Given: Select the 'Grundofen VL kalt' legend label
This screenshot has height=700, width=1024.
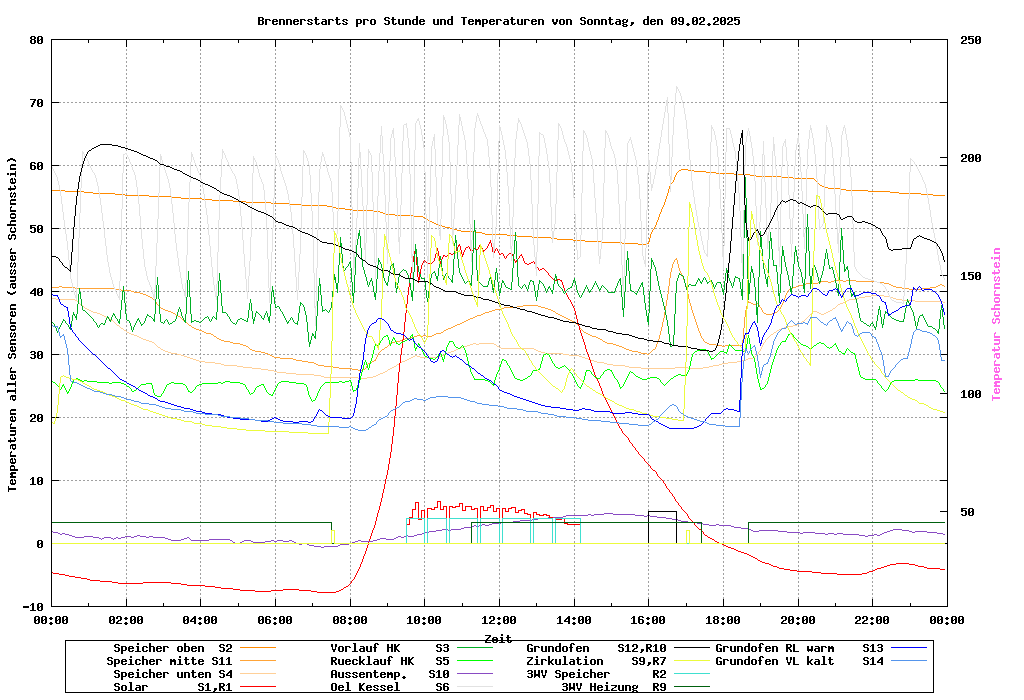Looking at the screenshot, I should 775,661.
